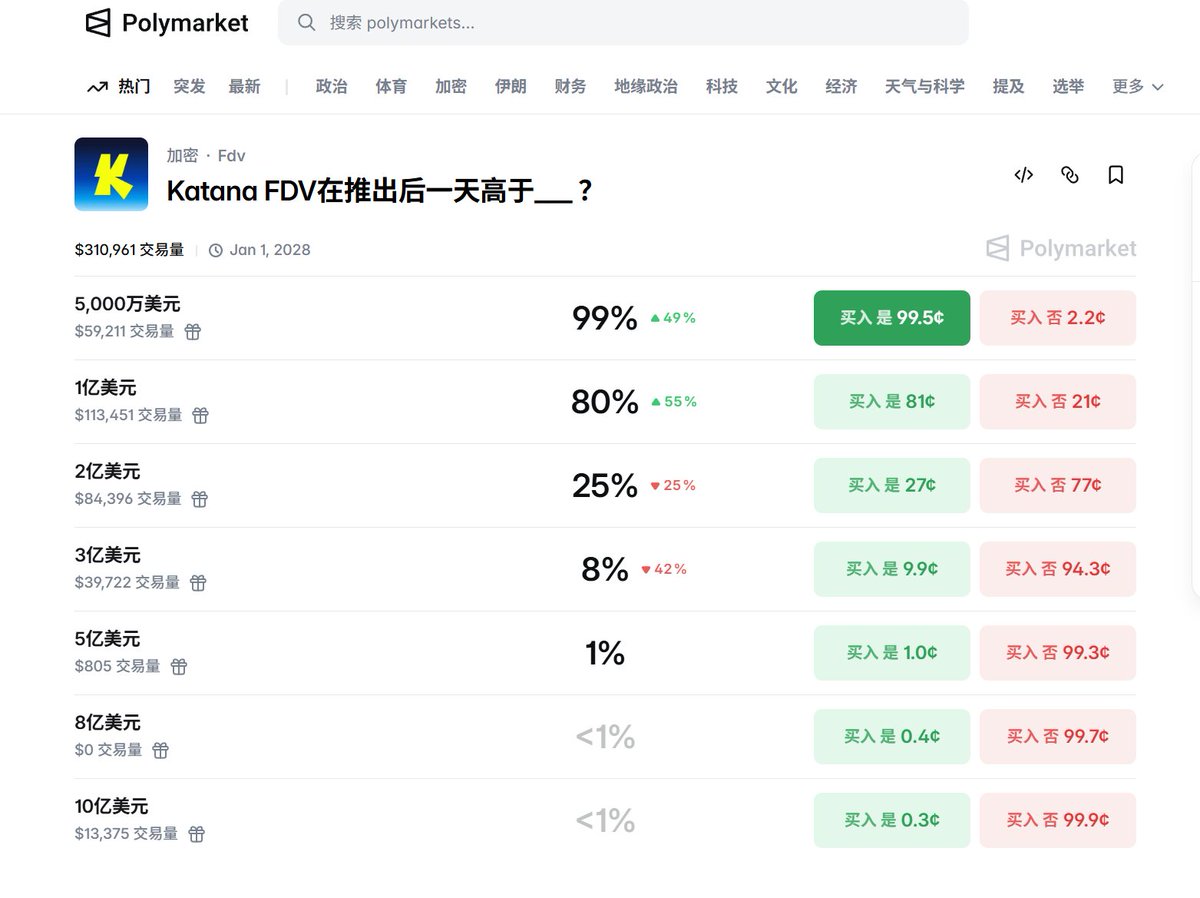This screenshot has height=898, width=1200.
Task: Bookmark this market using the bookmark icon
Action: [x=1116, y=175]
